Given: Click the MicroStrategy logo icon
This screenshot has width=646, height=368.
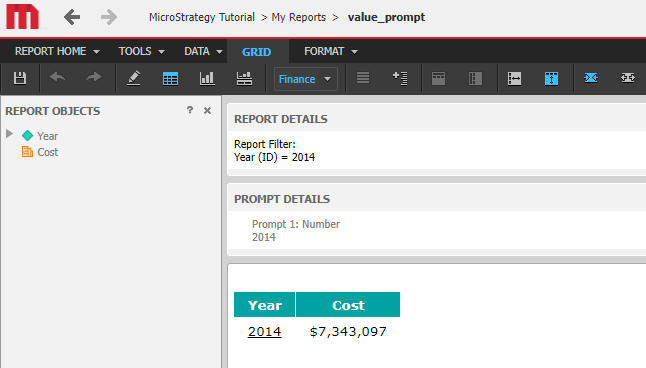Looking at the screenshot, I should click(x=23, y=17).
